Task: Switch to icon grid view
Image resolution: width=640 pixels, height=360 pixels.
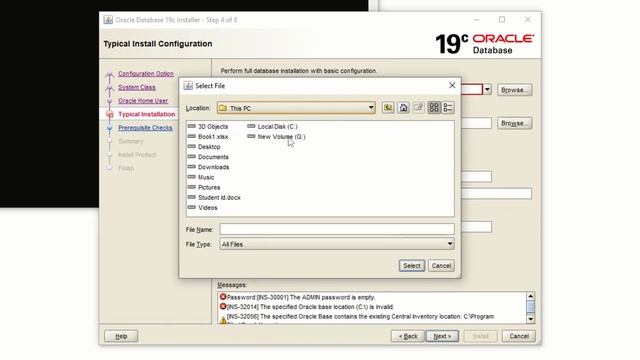Action: tap(434, 107)
